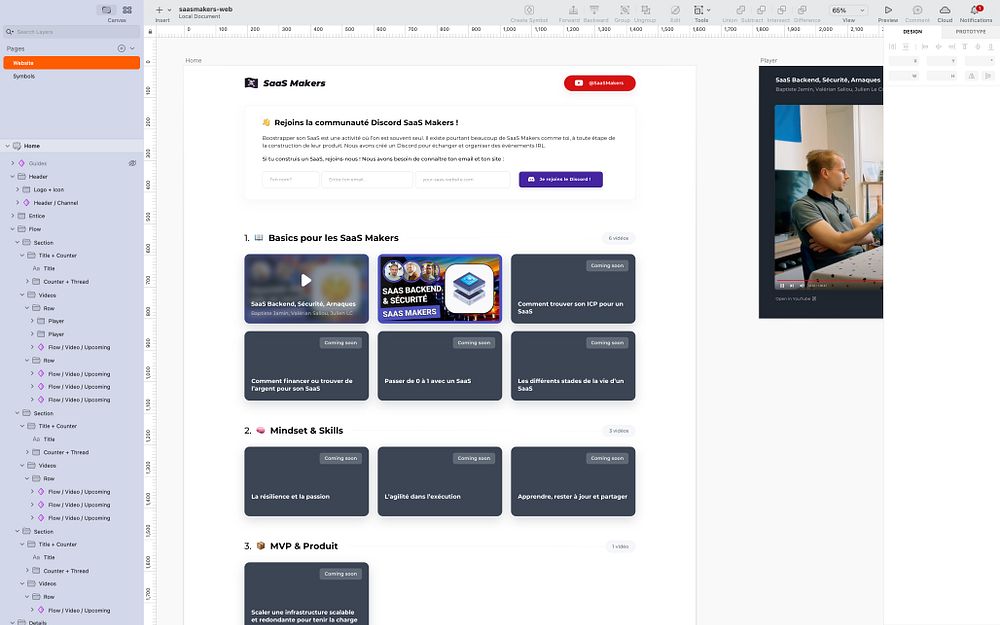The image size is (1000, 625).
Task: Expand the Entice layer group
Action: pos(12,216)
